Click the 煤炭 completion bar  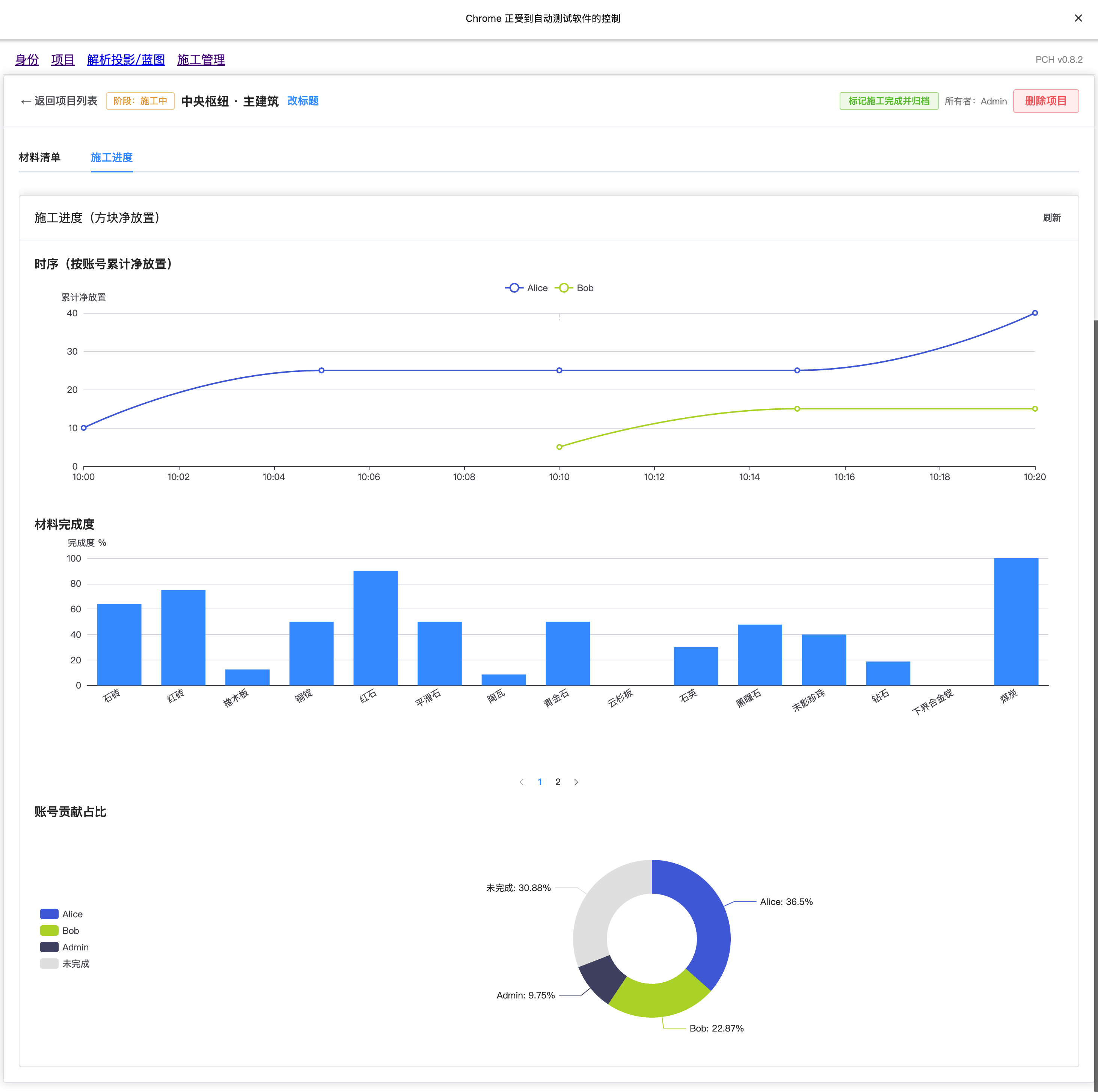coord(1016,622)
